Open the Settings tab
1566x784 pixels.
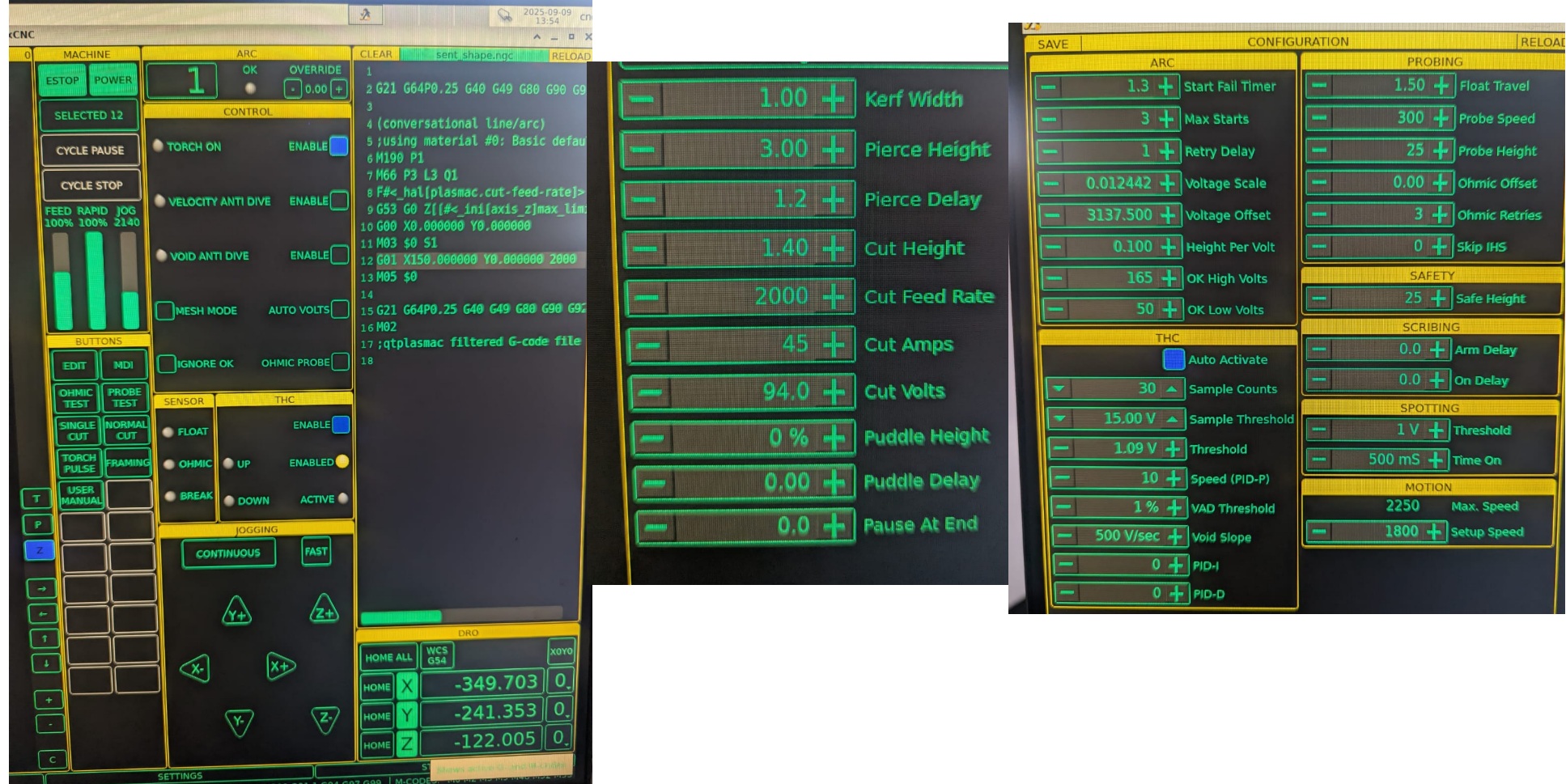tap(180, 776)
